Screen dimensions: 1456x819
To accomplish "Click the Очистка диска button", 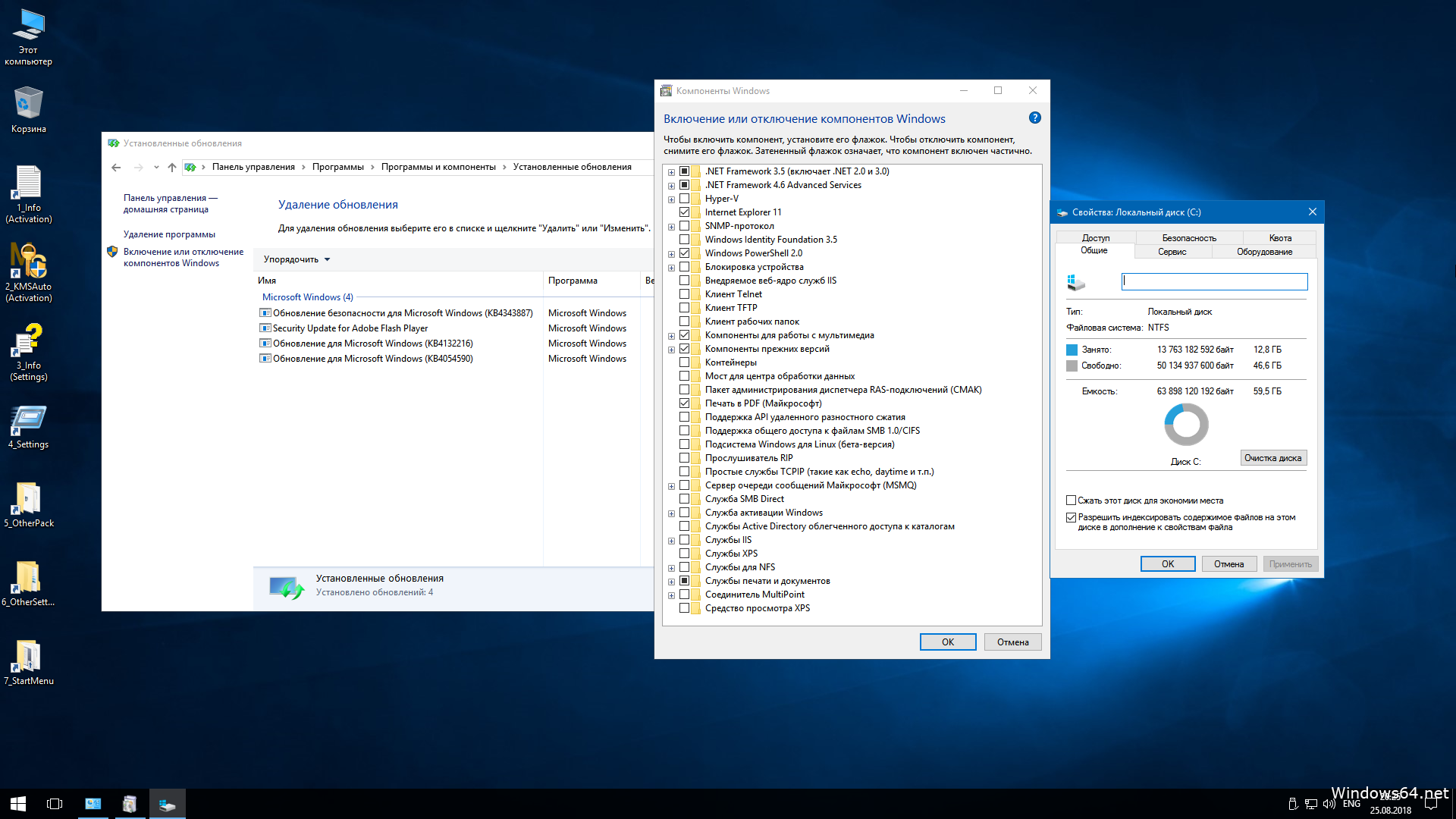I will click(x=1272, y=458).
